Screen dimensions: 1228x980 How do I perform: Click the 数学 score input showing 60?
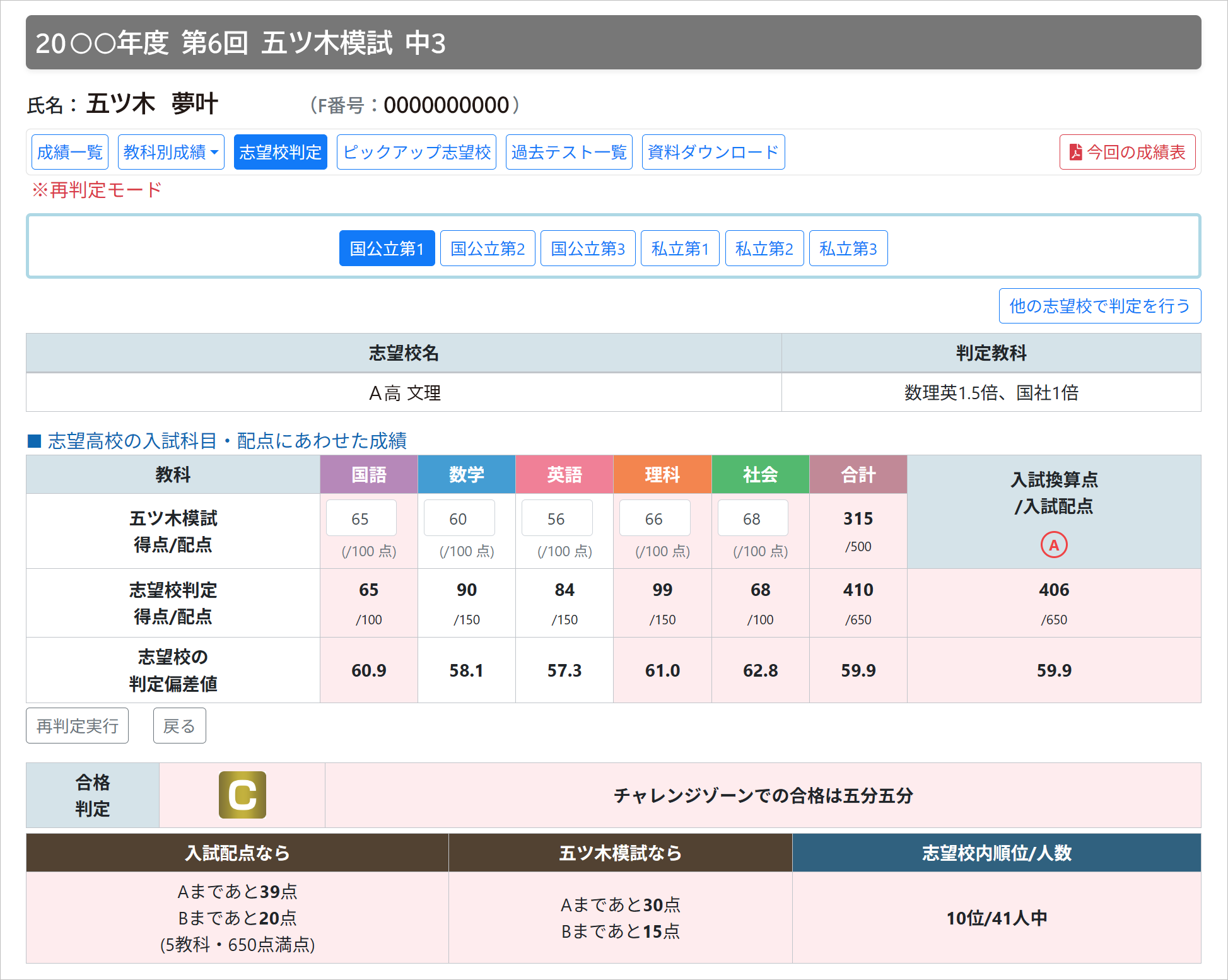(x=459, y=518)
